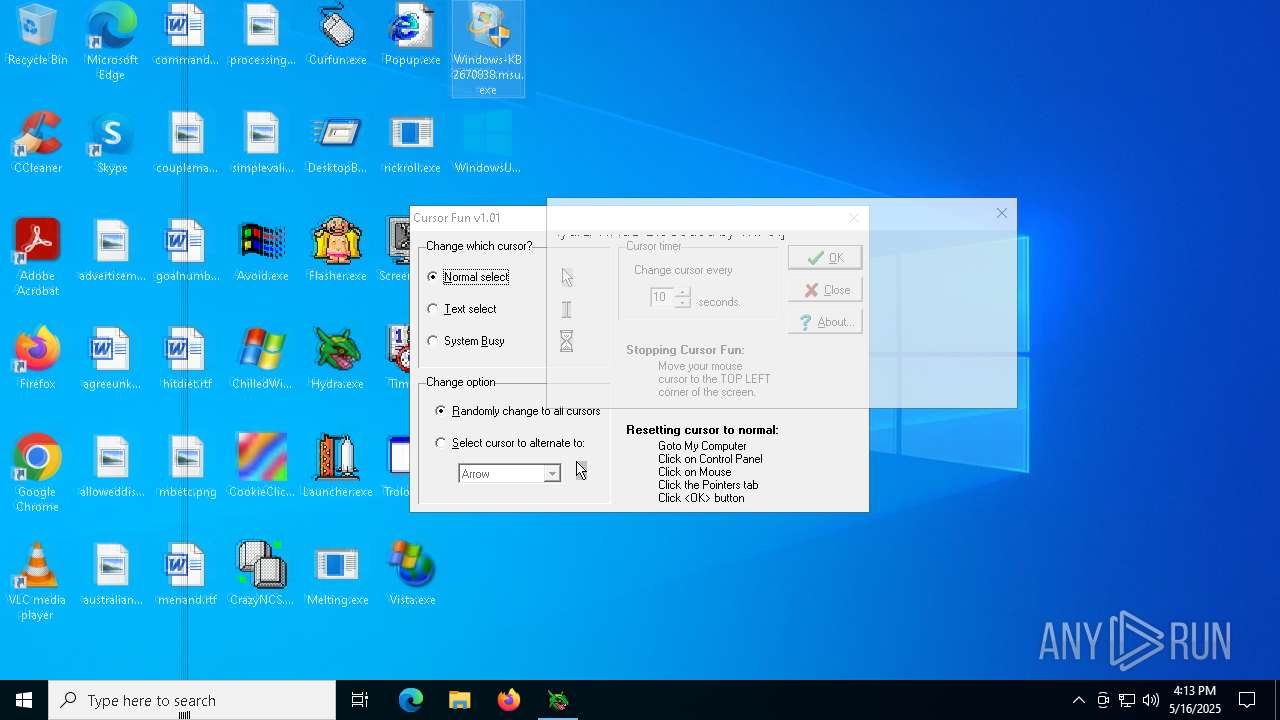Open Adobe Acrobat desktop shortcut
The image size is (1280, 720).
(37, 258)
